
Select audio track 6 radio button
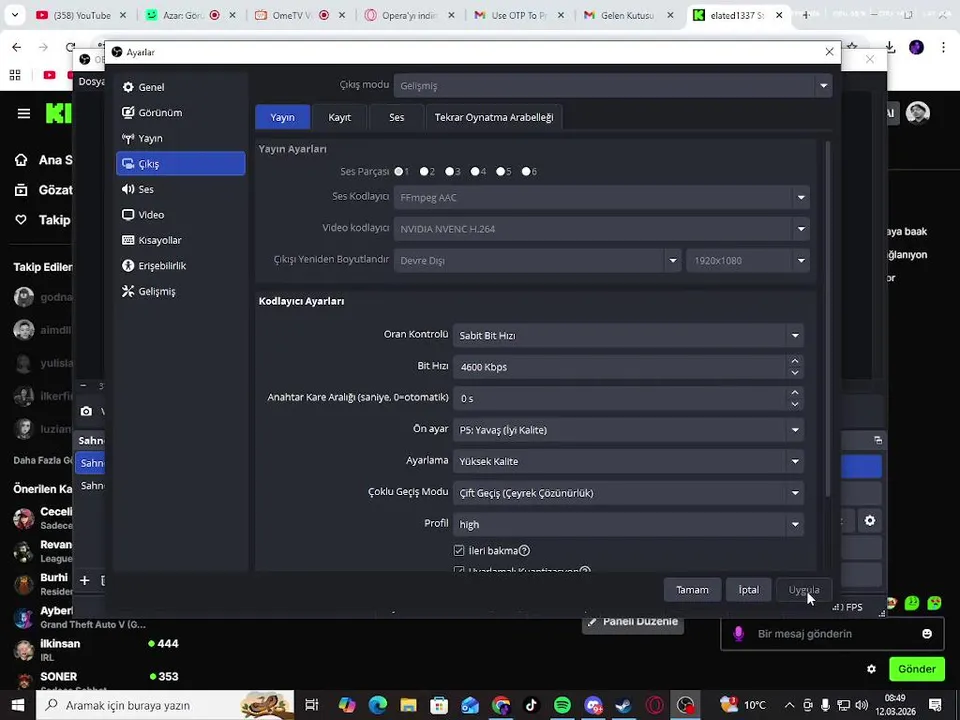tap(526, 171)
